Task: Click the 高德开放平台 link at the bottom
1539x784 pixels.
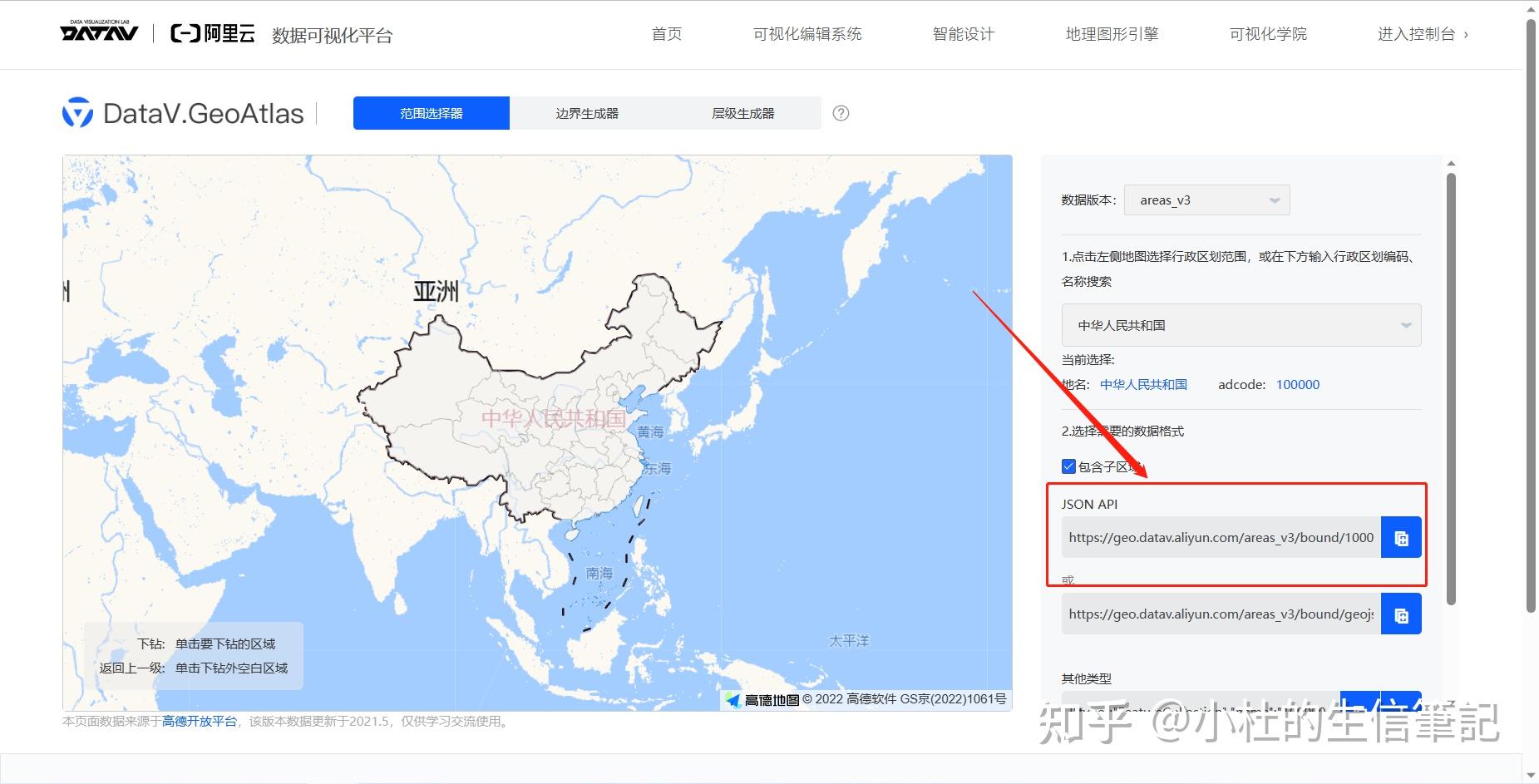Action: pyautogui.click(x=200, y=722)
